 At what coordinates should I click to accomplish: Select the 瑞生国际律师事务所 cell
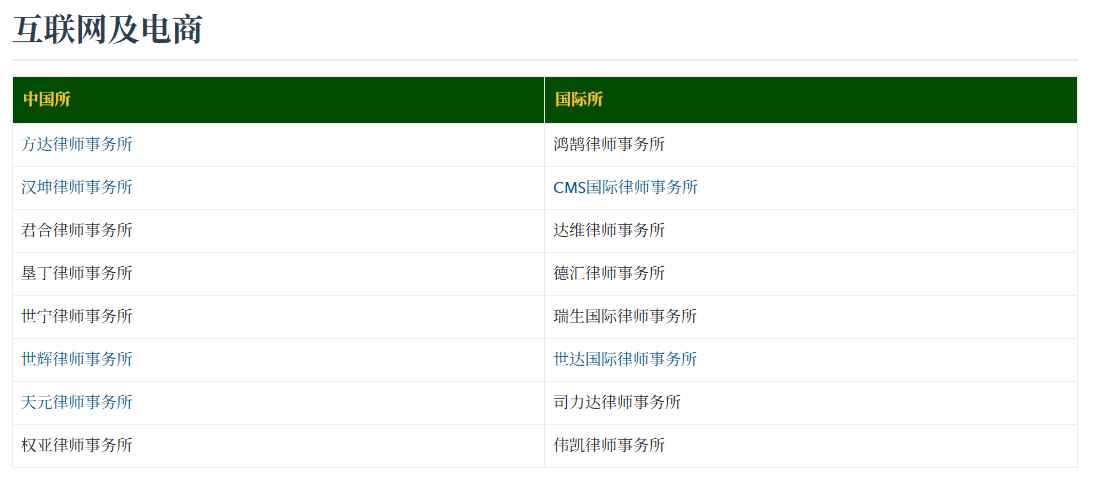coord(811,317)
